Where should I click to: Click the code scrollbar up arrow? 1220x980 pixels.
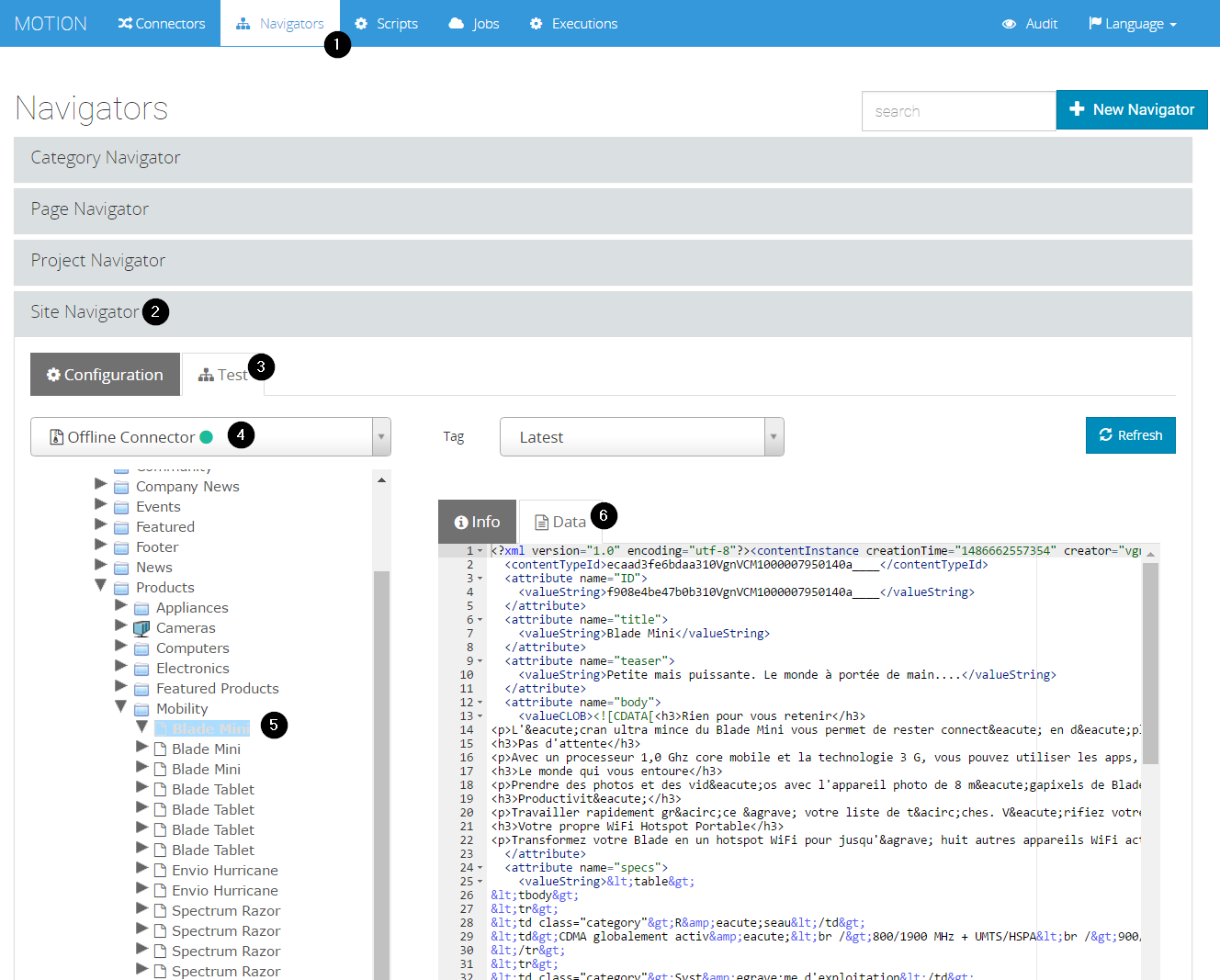(1150, 554)
